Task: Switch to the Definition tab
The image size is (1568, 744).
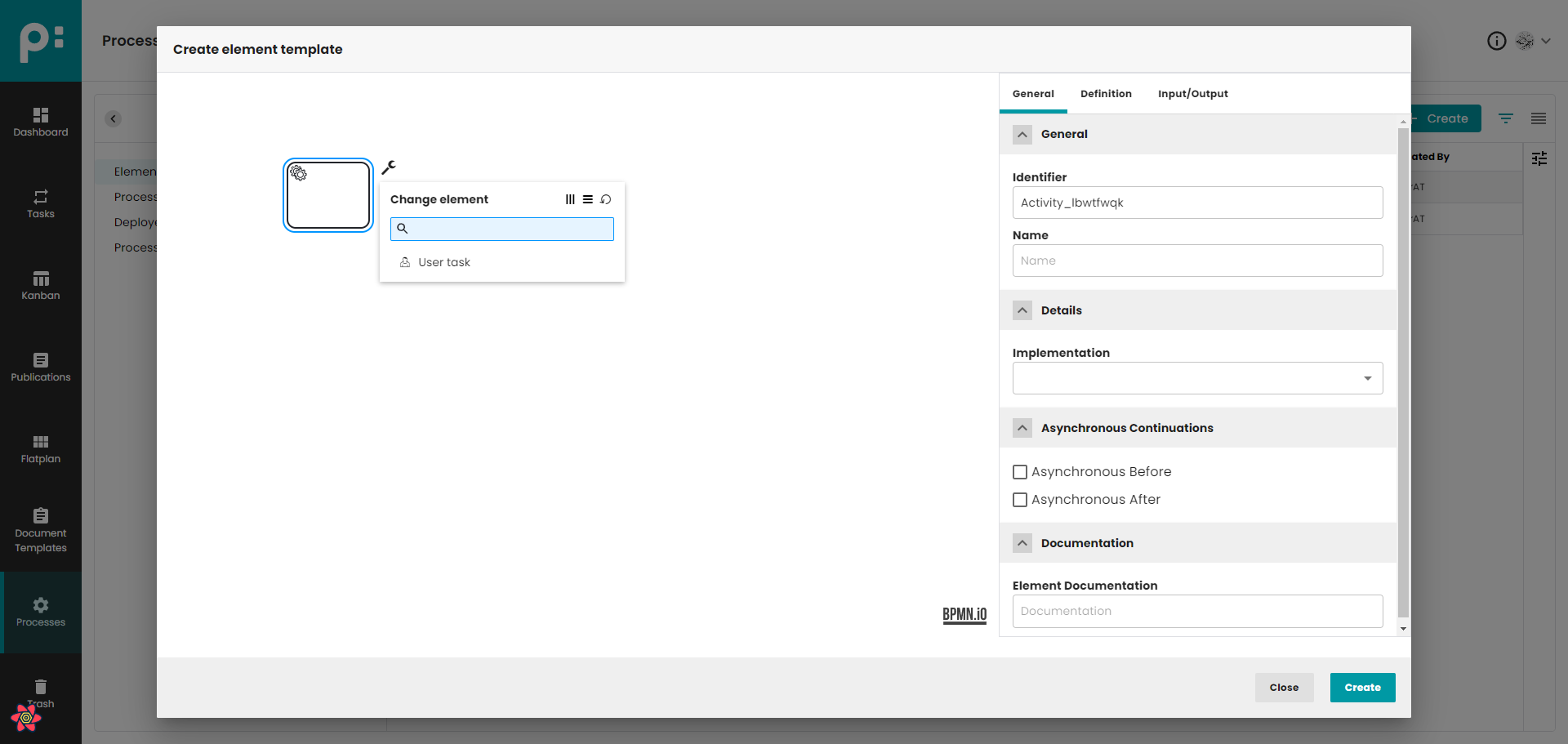Action: [1106, 94]
